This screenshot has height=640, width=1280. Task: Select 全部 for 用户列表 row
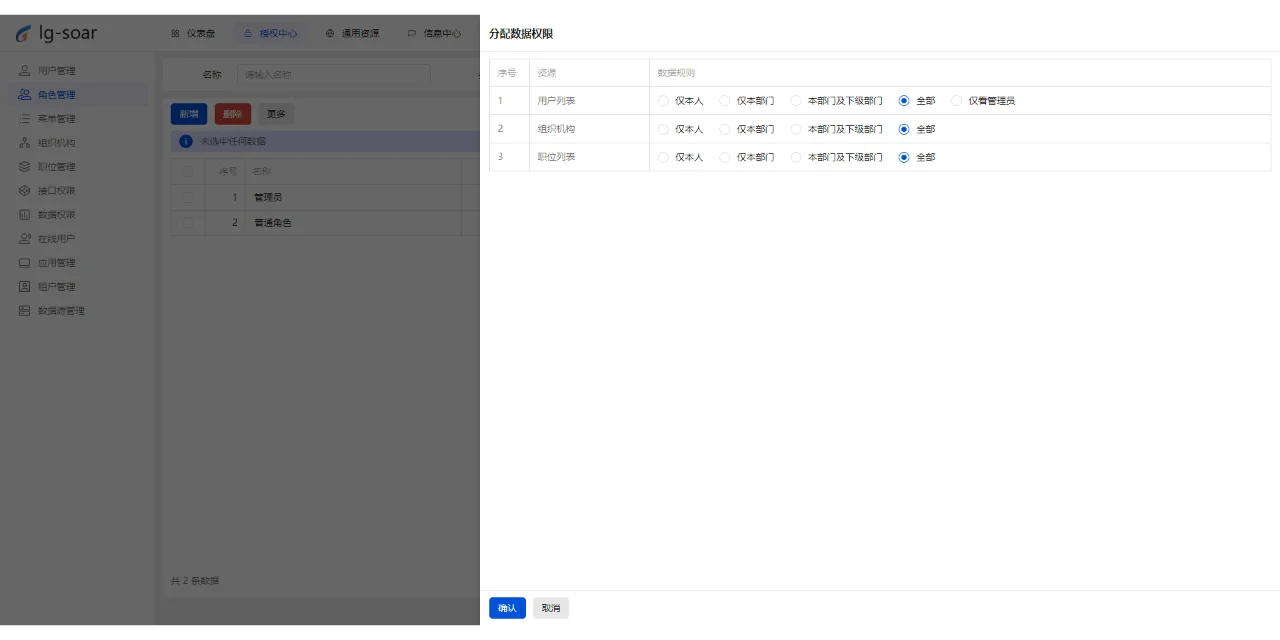pos(904,101)
